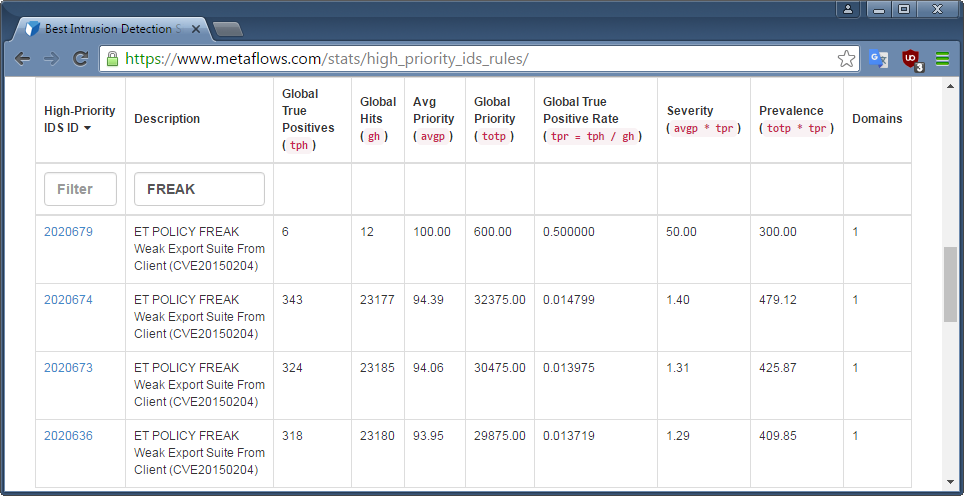
Task: Click the IDS ID Filter input box
Action: click(x=81, y=189)
